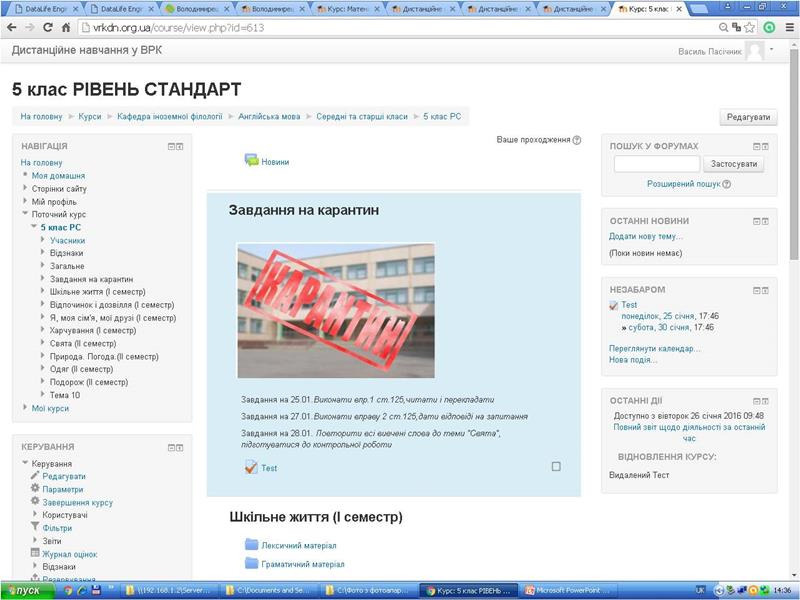Open the Свята (ІІ семестр) navigation item
Viewport: 800px width, 600px height.
(83, 343)
